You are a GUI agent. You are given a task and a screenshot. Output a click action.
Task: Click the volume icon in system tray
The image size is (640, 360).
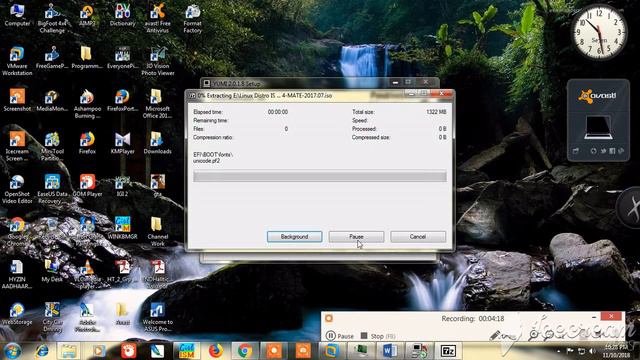click(592, 351)
